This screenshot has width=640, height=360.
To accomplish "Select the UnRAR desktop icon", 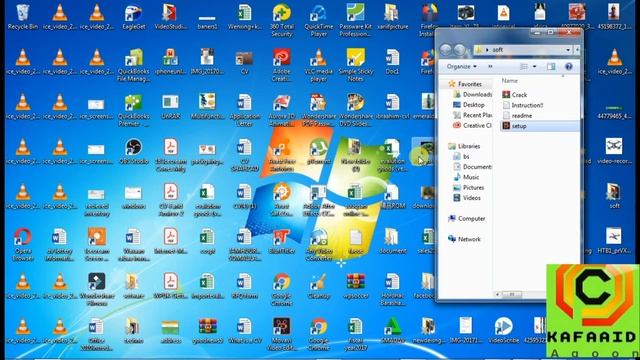I will (171, 107).
